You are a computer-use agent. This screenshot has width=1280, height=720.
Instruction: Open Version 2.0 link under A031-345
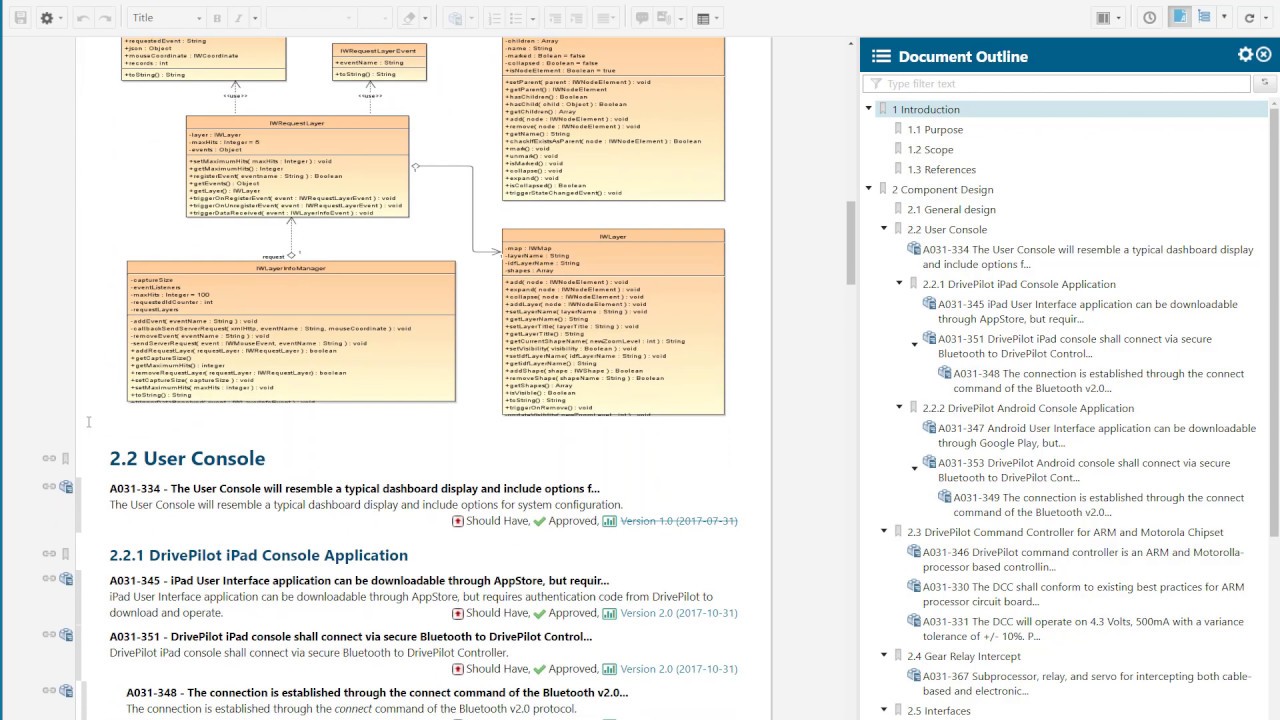tap(679, 613)
